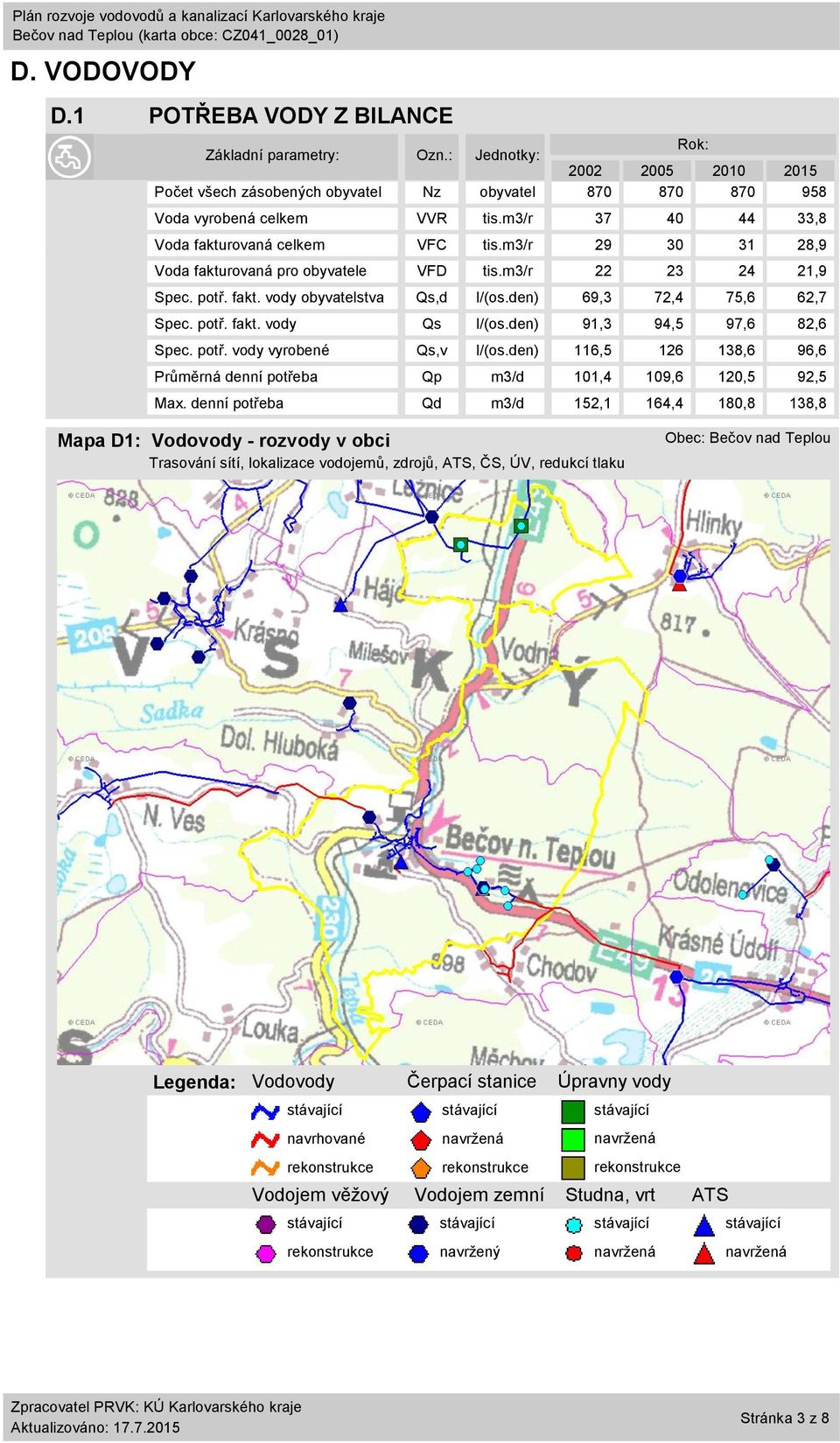Screen dimensions: 840x1443
Task: Click the 'Studna, vrt' legend heading
Action: (x=610, y=1194)
